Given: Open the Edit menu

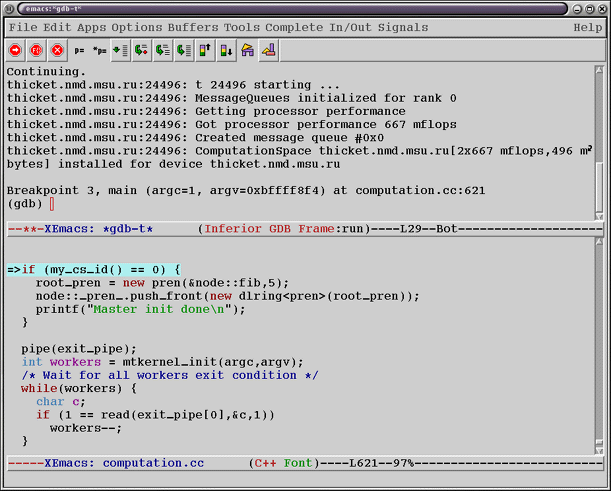Looking at the screenshot, I should (57, 27).
